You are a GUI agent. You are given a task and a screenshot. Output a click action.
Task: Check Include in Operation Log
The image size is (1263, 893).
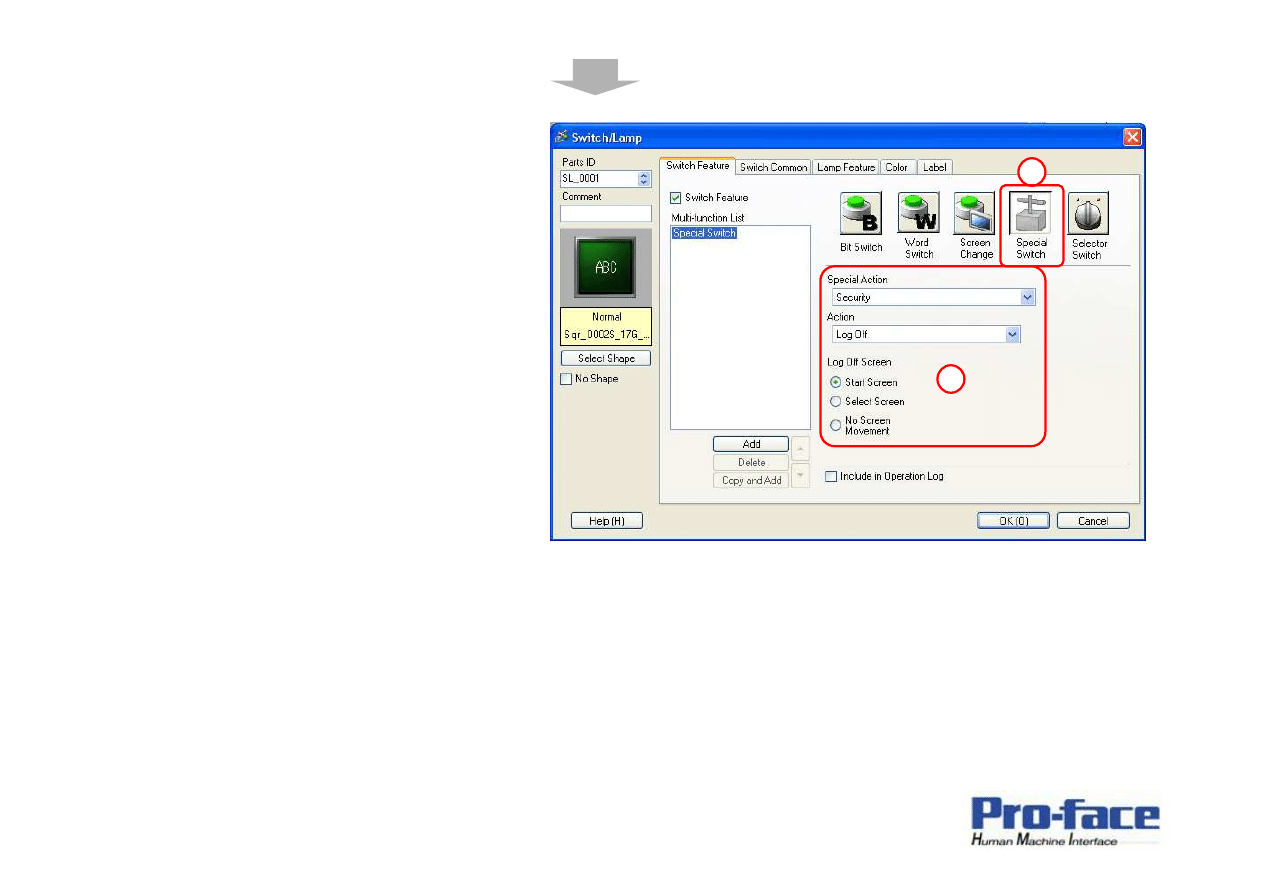pos(831,477)
